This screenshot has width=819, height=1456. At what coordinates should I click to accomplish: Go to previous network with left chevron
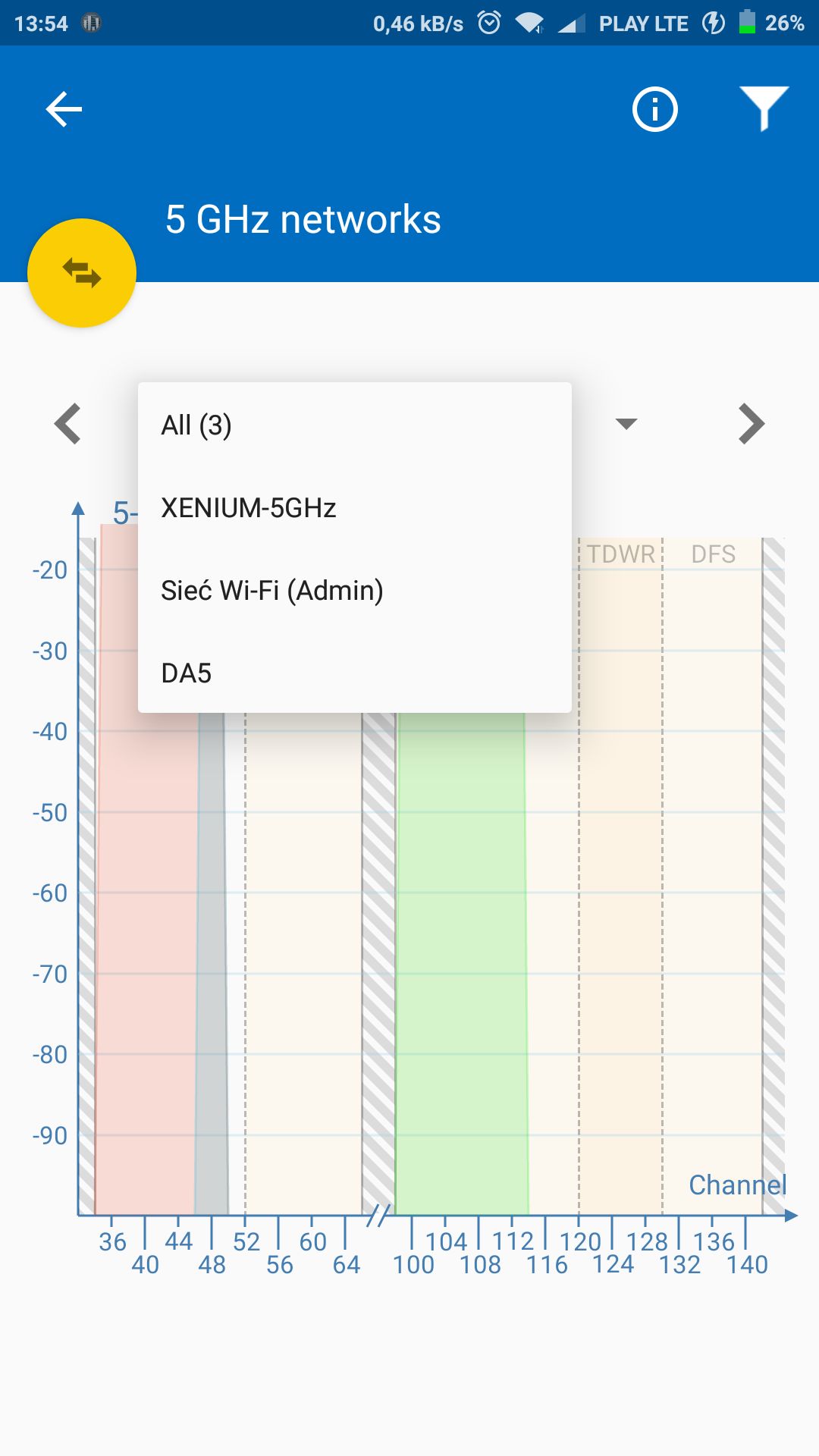pos(68,424)
